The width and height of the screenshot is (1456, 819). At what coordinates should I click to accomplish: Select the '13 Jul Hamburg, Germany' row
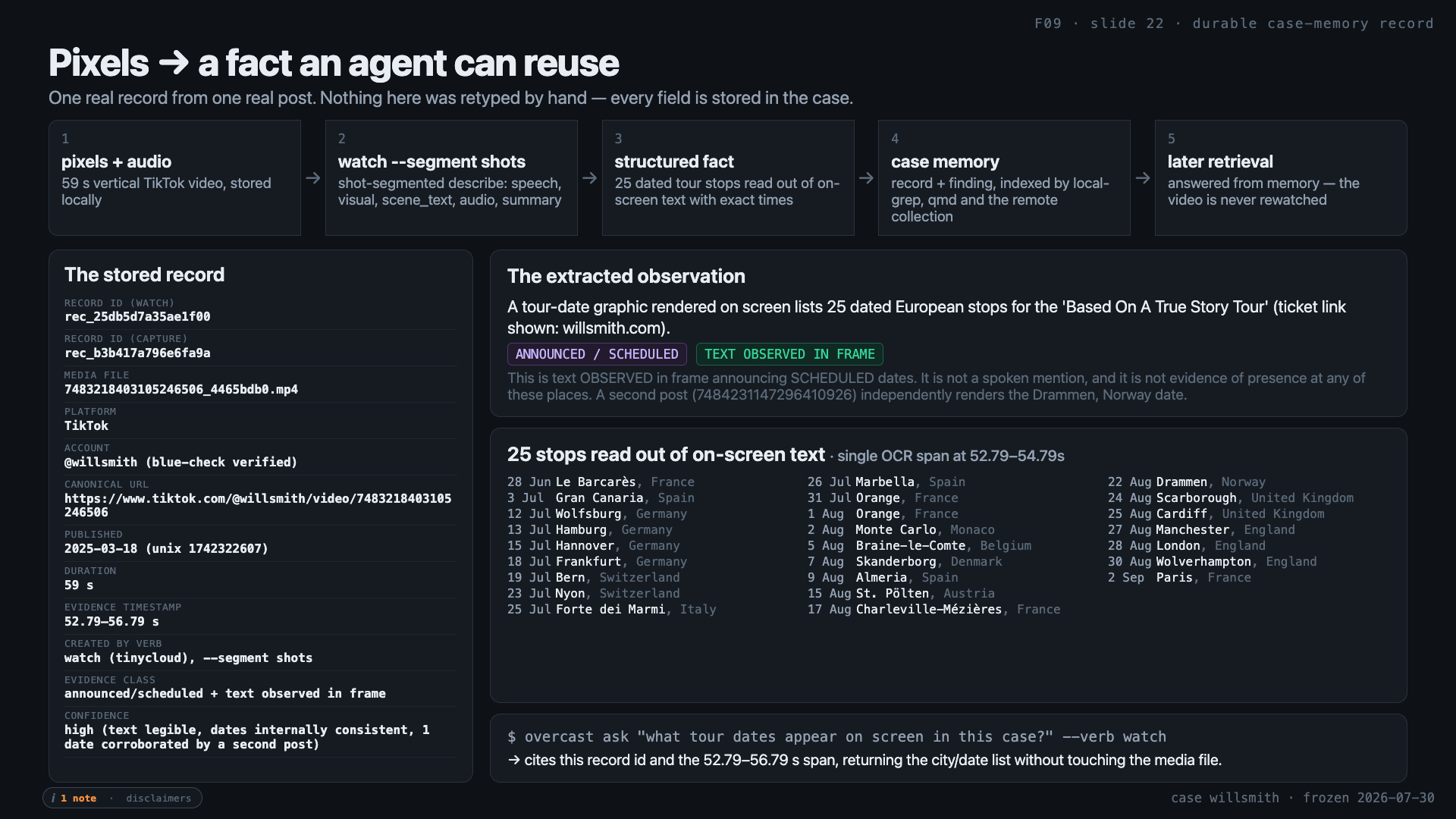tap(590, 530)
